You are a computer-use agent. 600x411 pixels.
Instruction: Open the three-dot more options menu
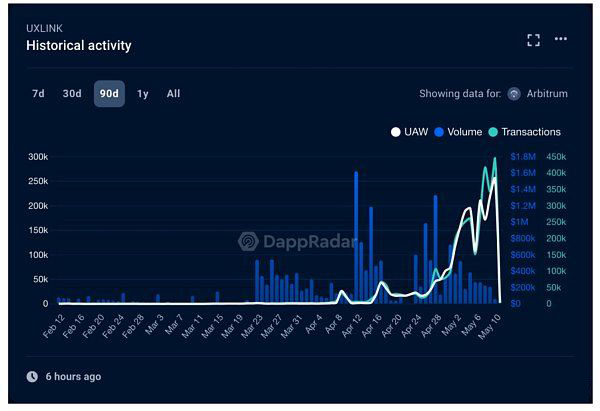[561, 39]
